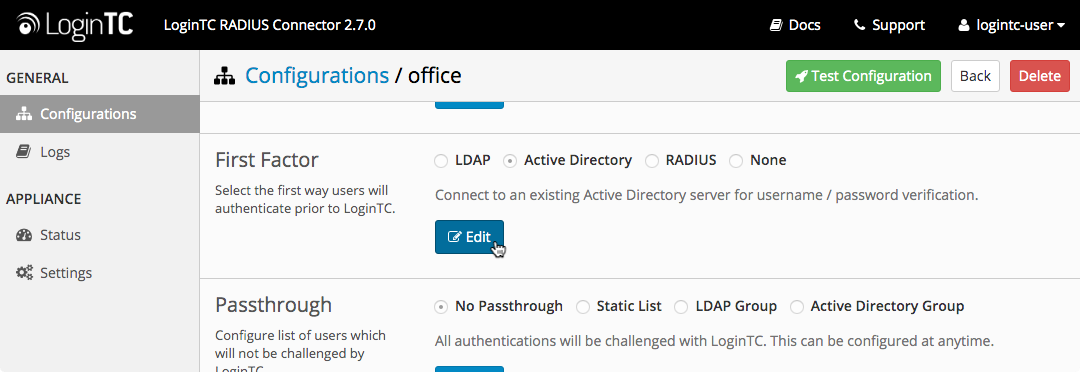Click the First Factor section heading
The width and height of the screenshot is (1080, 372).
point(267,160)
